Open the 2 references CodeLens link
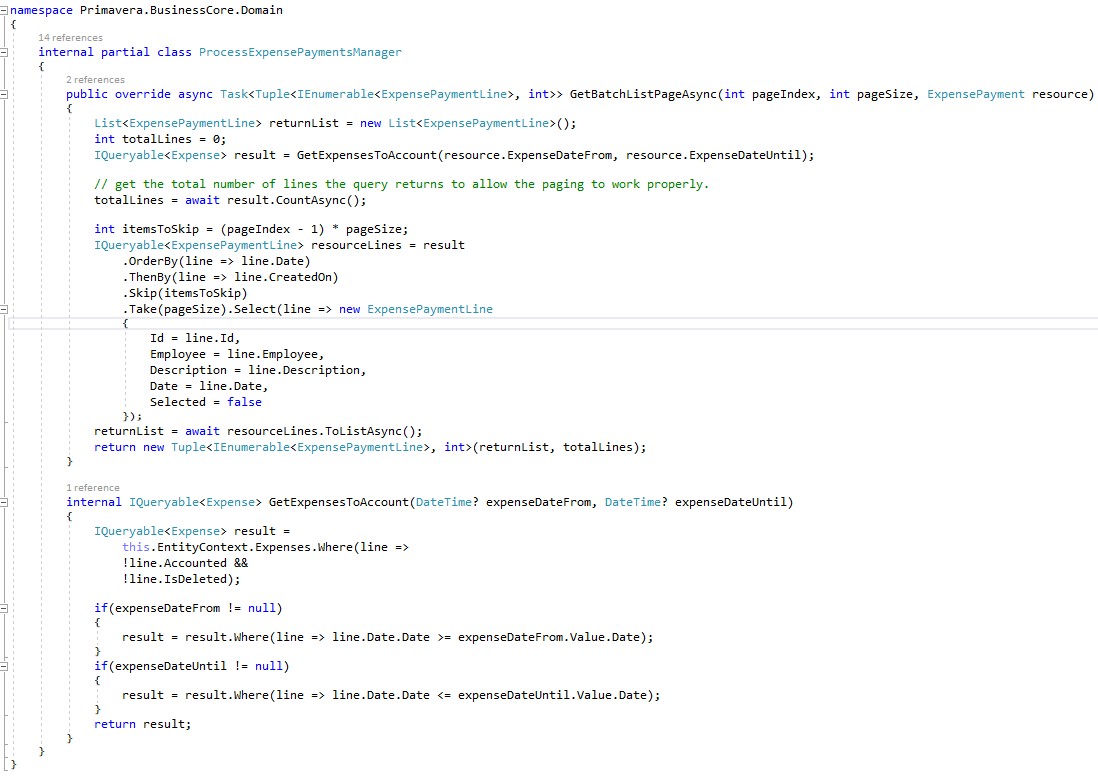 [95, 80]
